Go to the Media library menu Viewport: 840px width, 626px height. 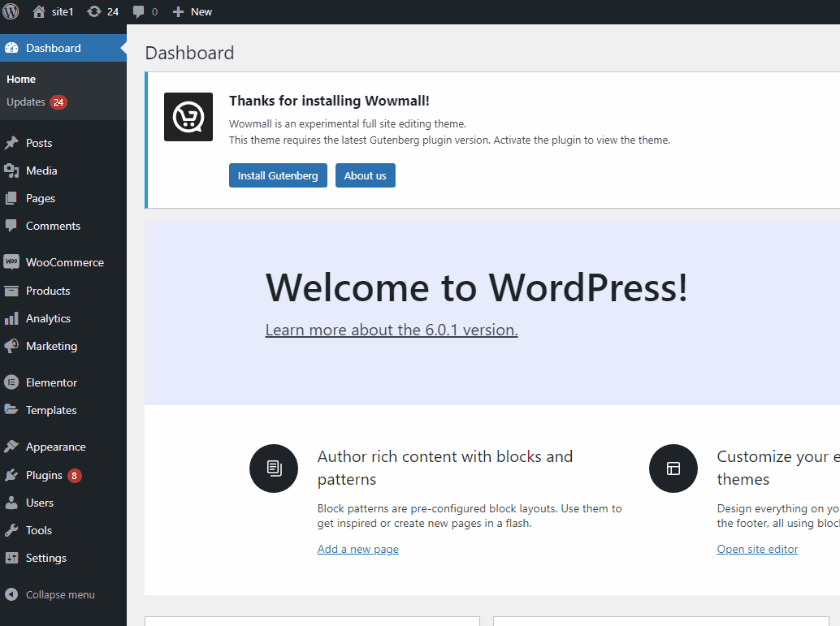point(42,171)
